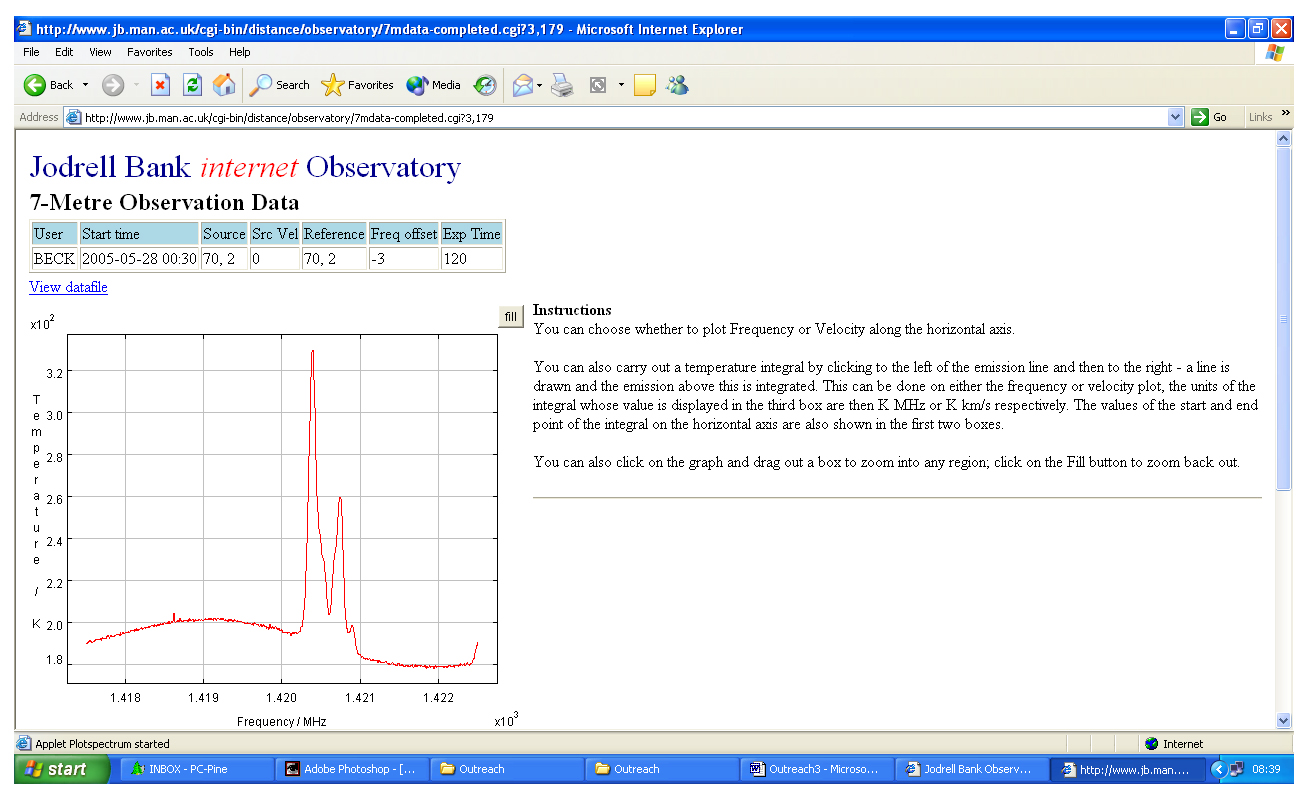The height and width of the screenshot is (802, 1315).
Task: Expand the Address bar URL dropdown
Action: pos(1175,117)
